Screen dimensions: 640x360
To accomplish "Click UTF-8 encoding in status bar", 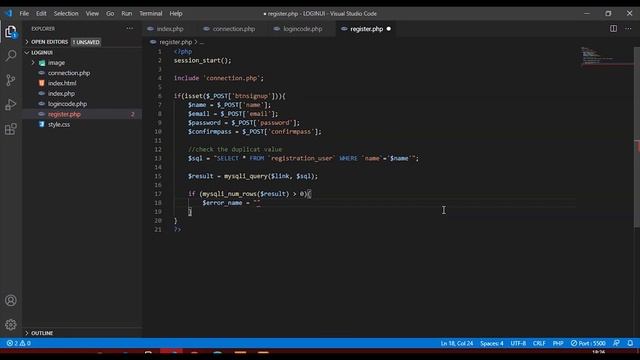I will (518, 343).
